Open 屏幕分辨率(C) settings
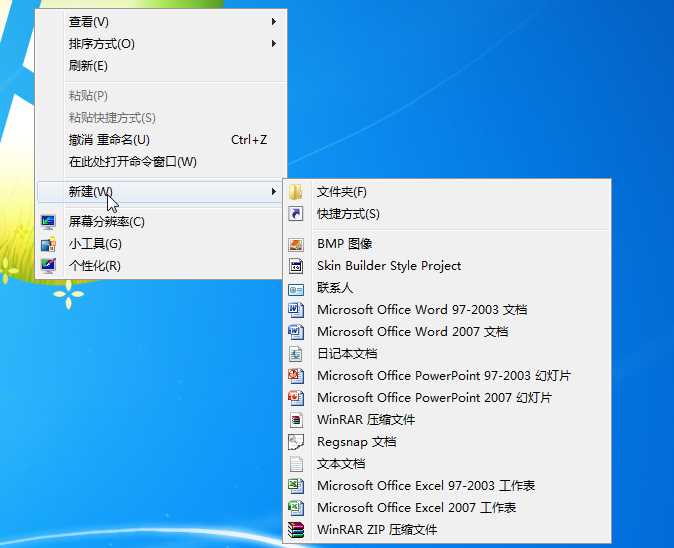 pos(159,222)
